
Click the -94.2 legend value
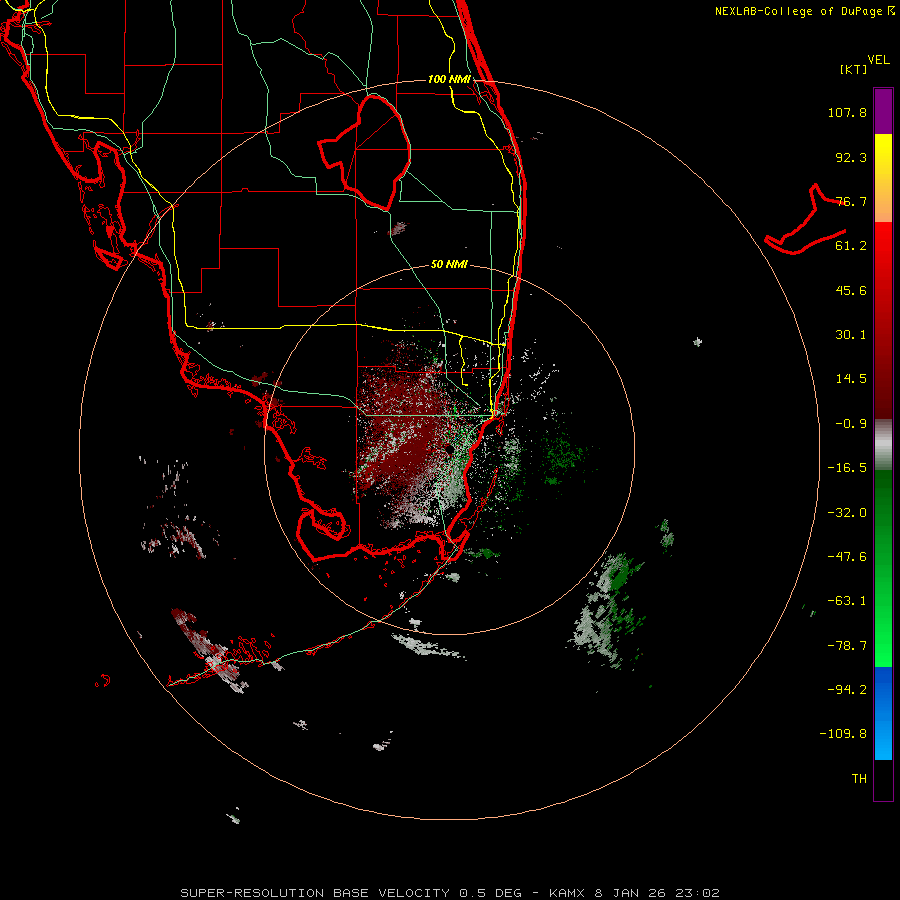[x=847, y=690]
